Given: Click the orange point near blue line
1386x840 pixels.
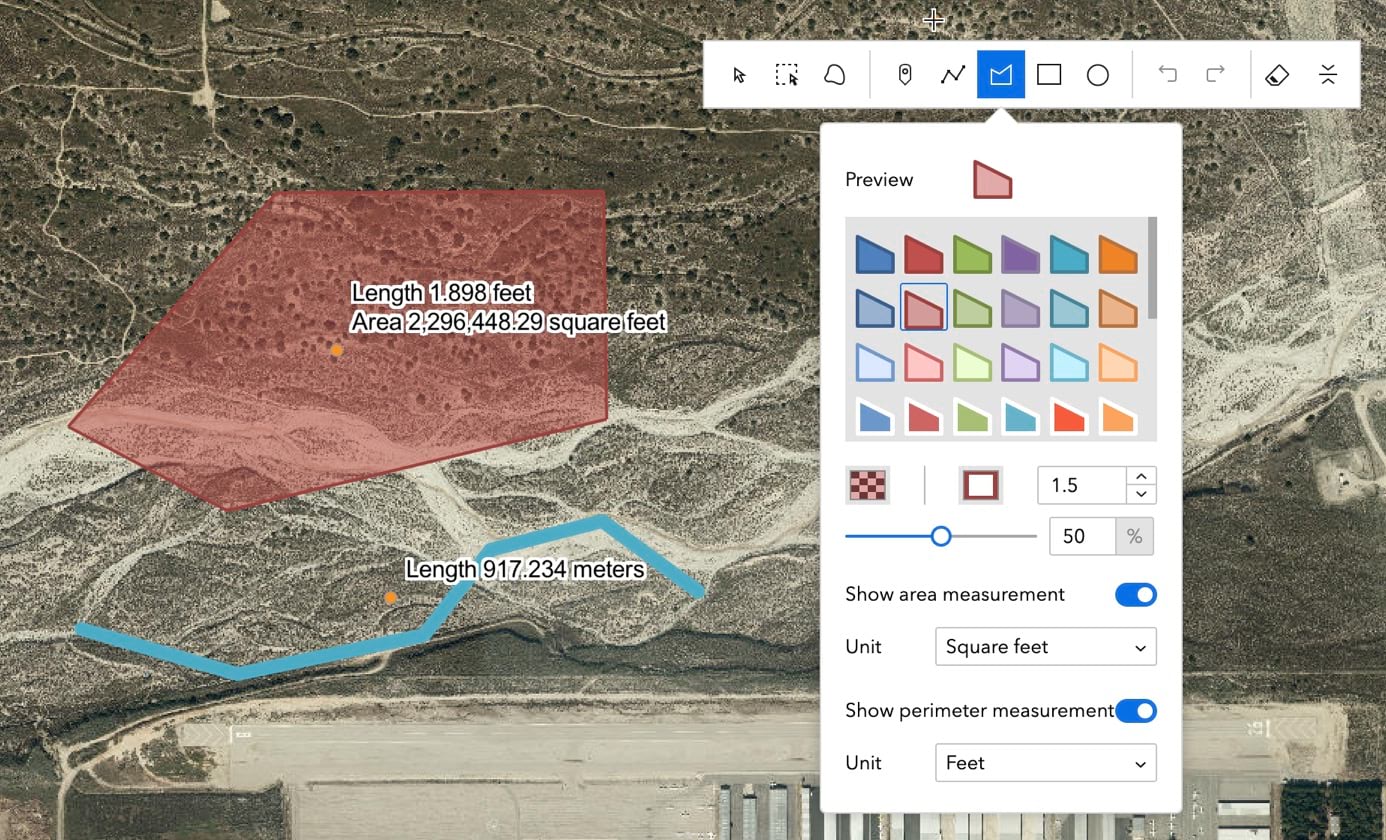Looking at the screenshot, I should pyautogui.click(x=391, y=598).
